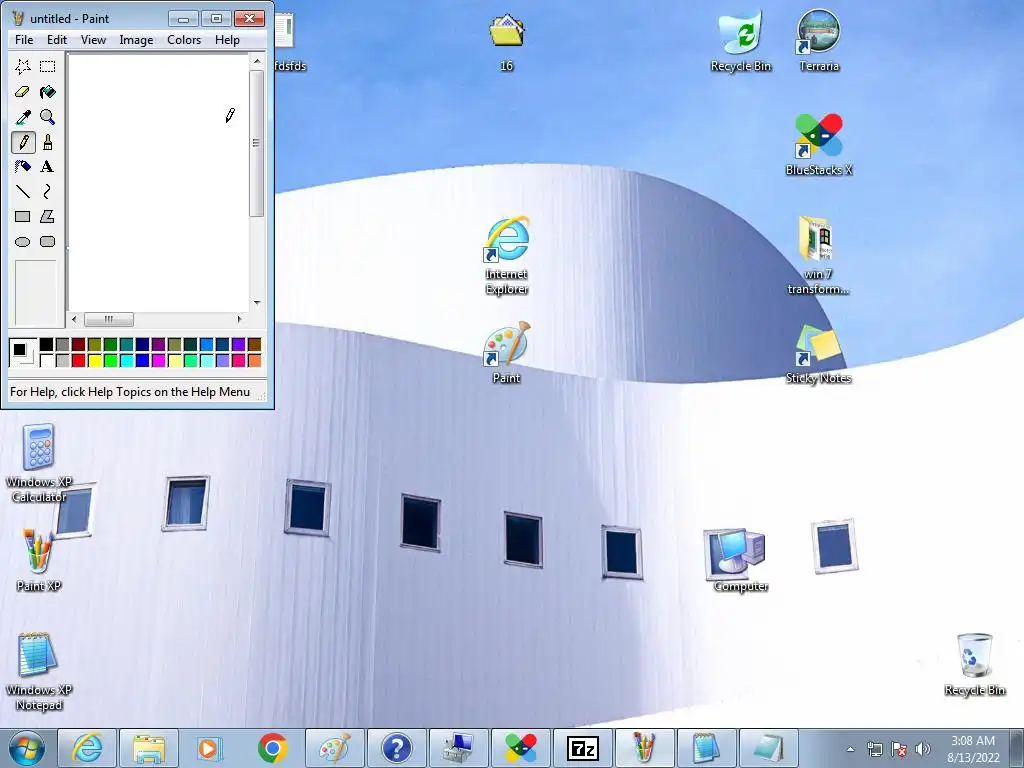The width and height of the screenshot is (1024, 768).
Task: Activate the Pick Color eyedropper tool
Action: coord(23,117)
